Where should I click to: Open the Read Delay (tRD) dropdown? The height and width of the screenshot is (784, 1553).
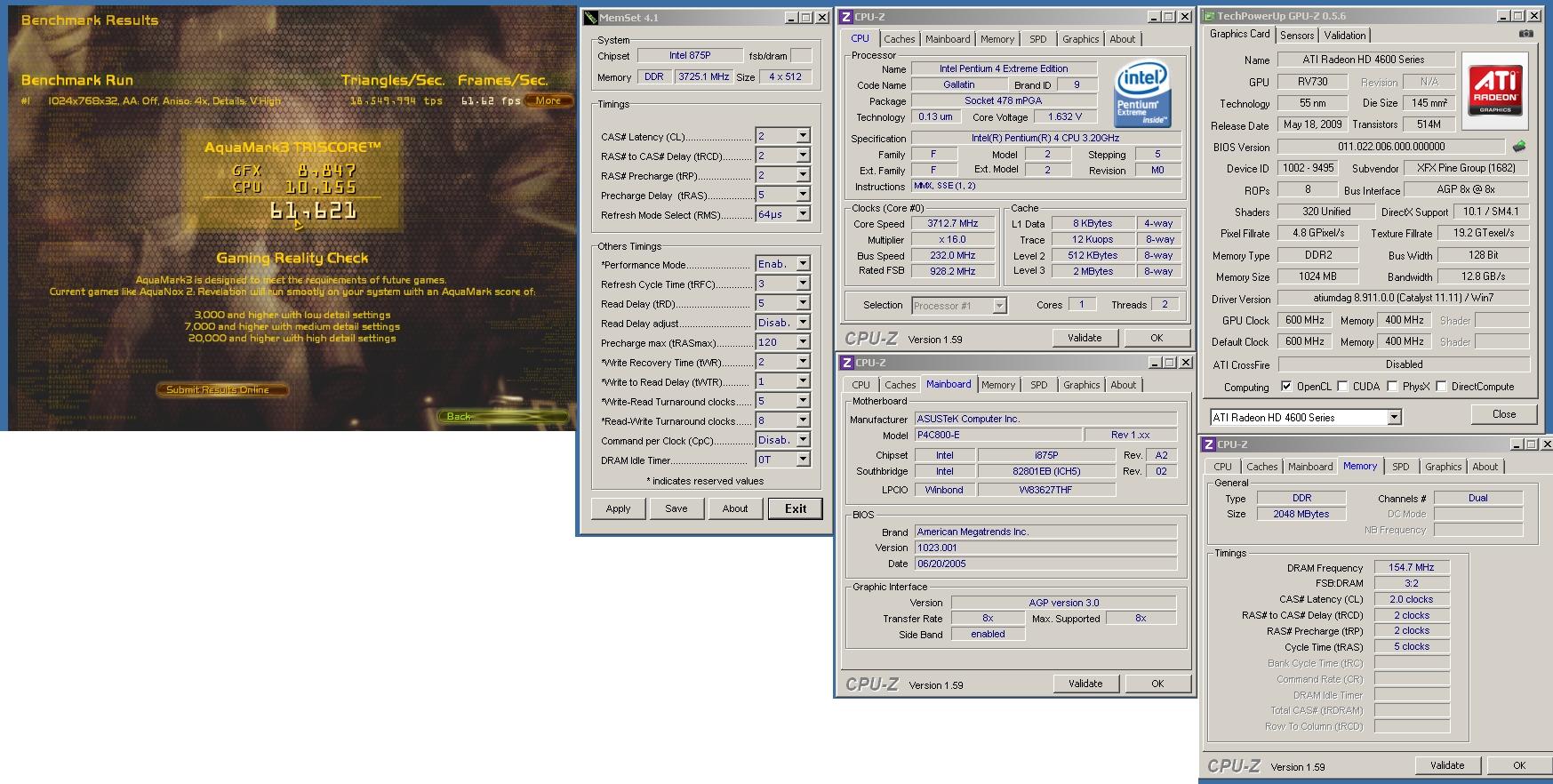(x=803, y=303)
